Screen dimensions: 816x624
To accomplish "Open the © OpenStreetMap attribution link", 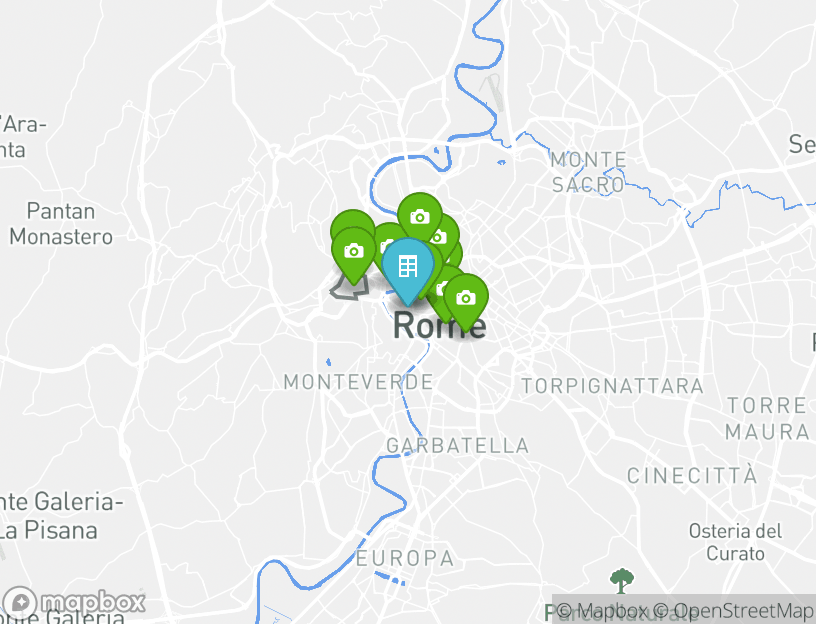I will click(x=732, y=611).
